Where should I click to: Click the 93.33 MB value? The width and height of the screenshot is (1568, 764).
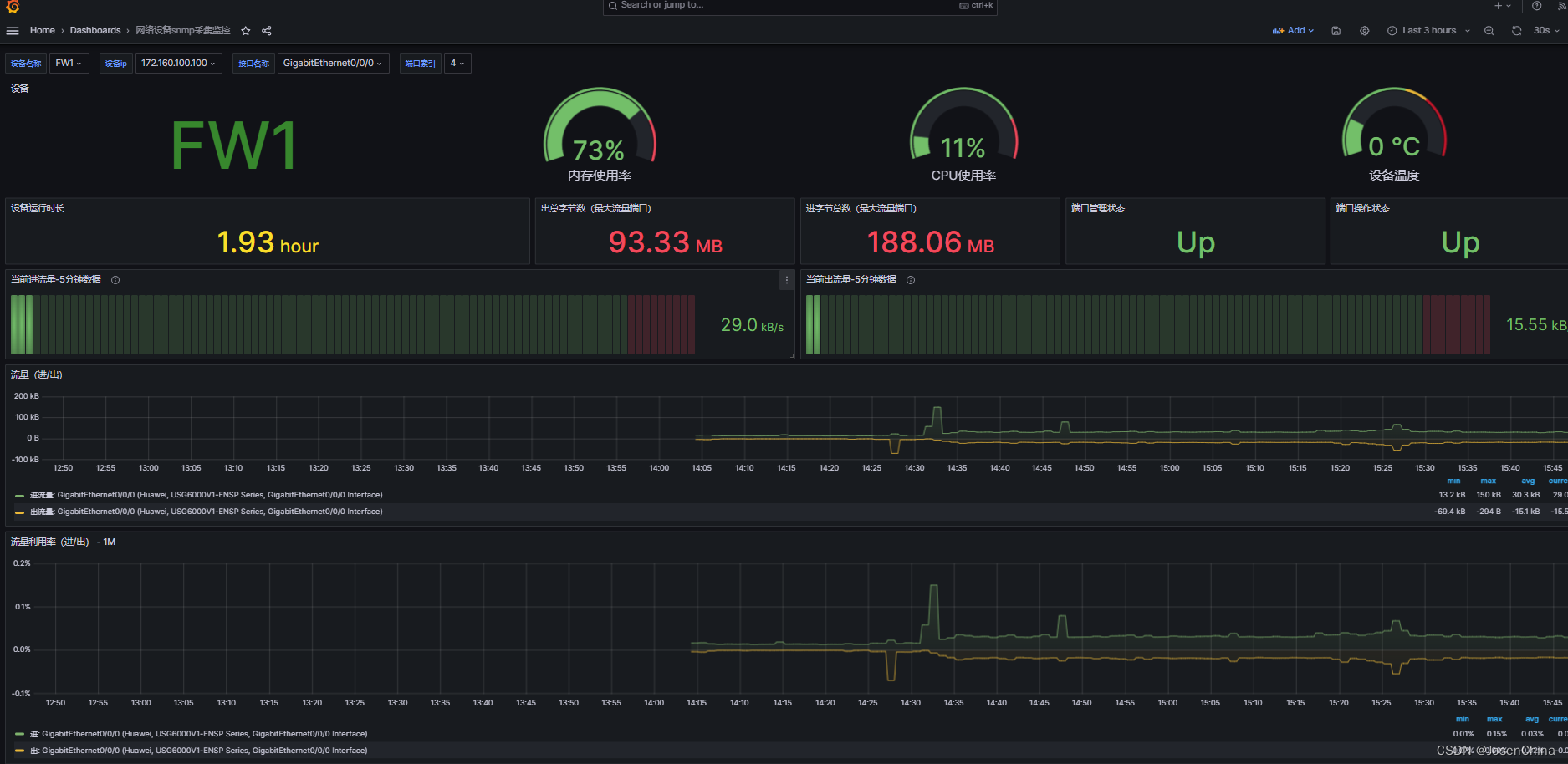pos(665,243)
